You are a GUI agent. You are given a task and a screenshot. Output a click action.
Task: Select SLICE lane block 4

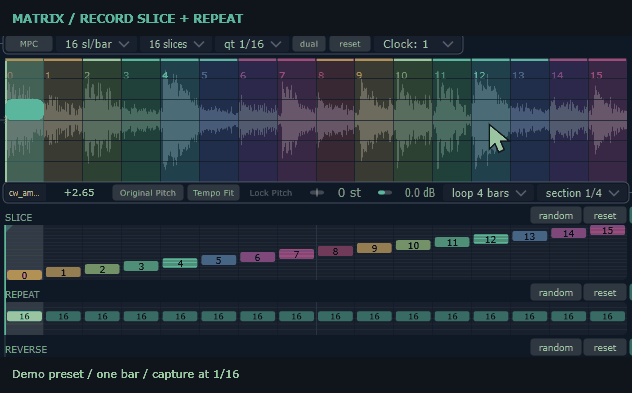pyautogui.click(x=180, y=263)
